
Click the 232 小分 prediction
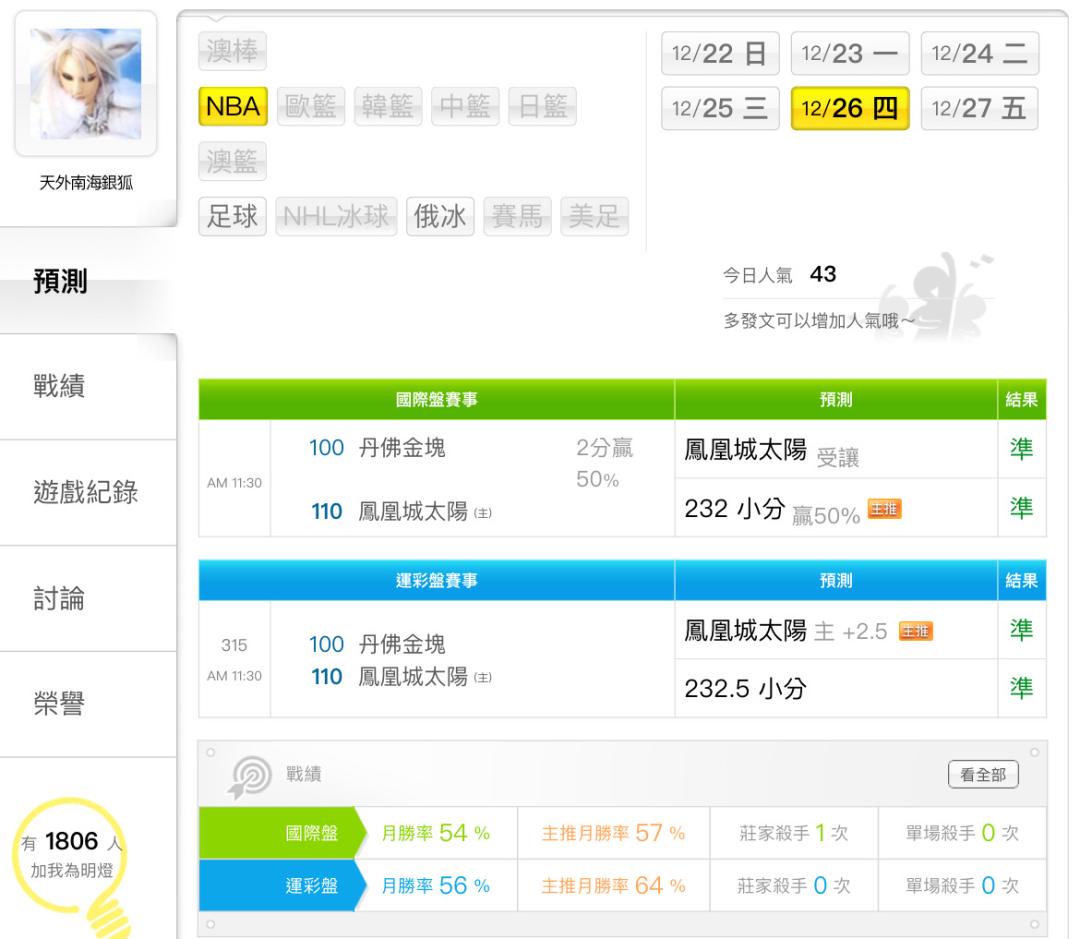click(735, 509)
